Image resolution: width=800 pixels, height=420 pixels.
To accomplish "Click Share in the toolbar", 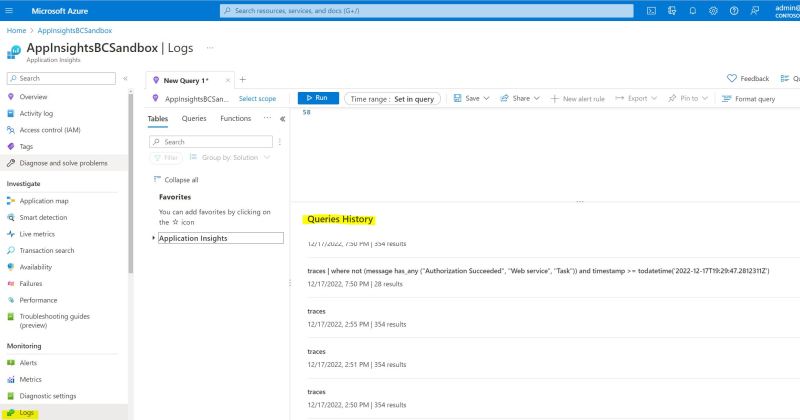I will click(x=515, y=98).
